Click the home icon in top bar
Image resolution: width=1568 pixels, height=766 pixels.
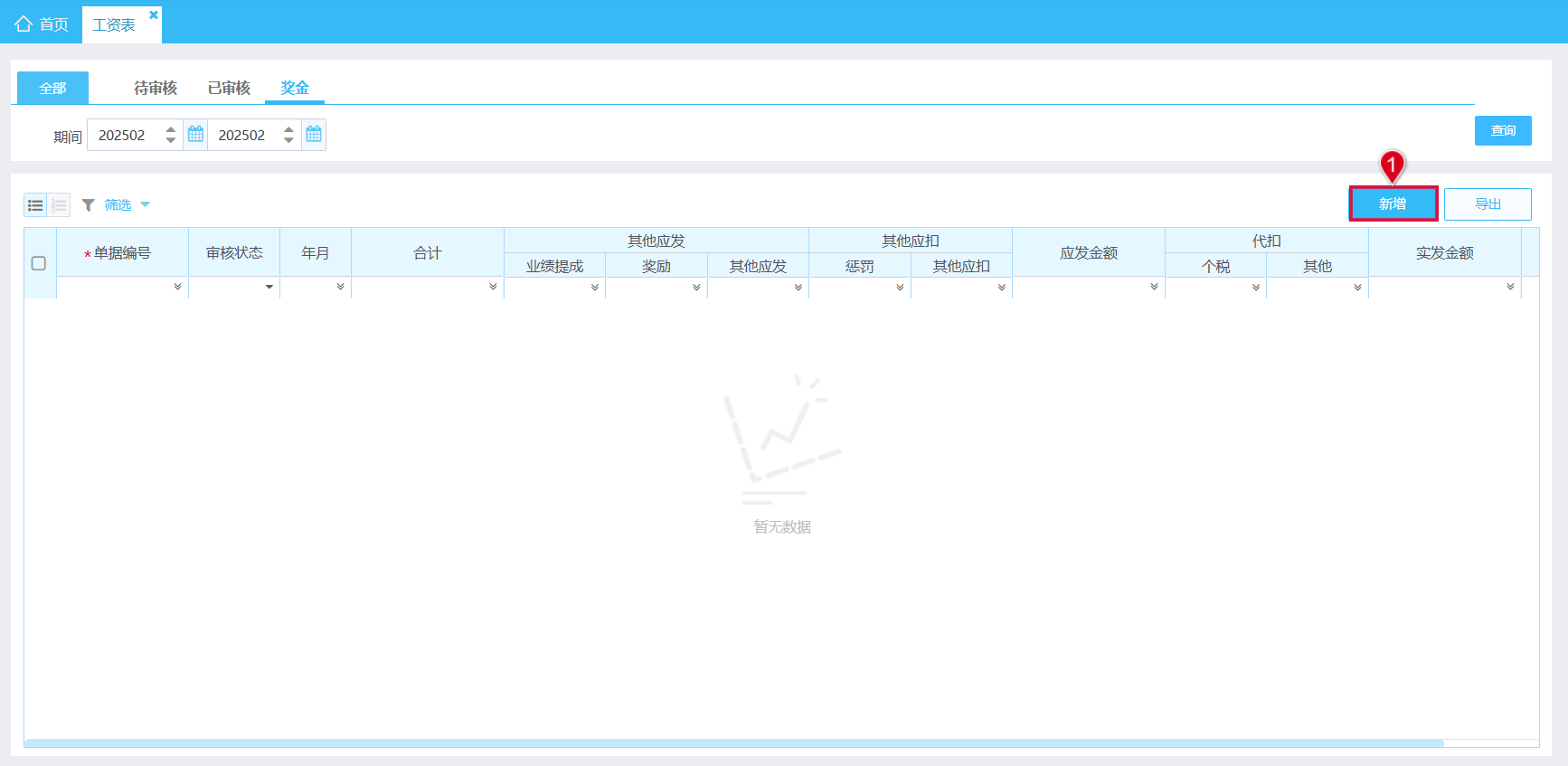(24, 24)
